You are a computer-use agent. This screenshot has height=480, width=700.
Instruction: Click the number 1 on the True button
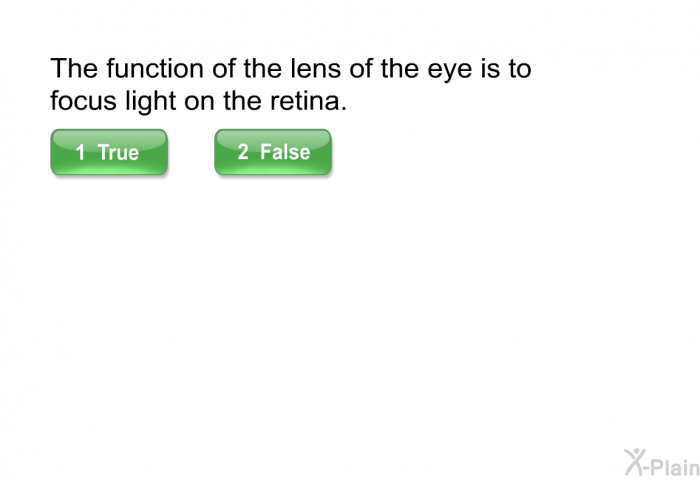80,153
